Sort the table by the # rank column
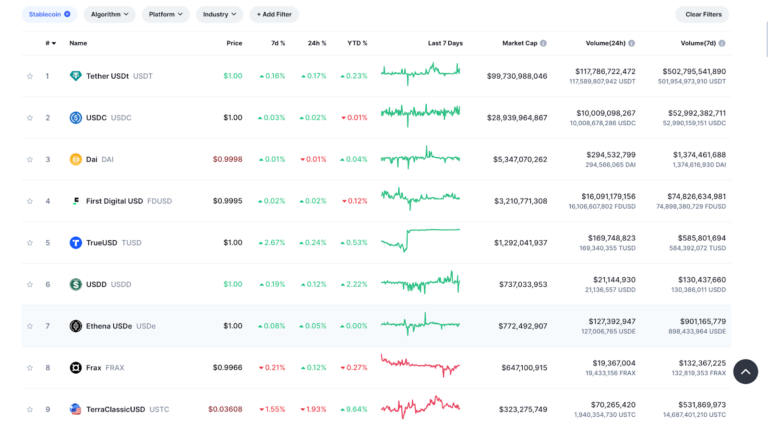Viewport: 768px width, 422px height. (x=50, y=43)
